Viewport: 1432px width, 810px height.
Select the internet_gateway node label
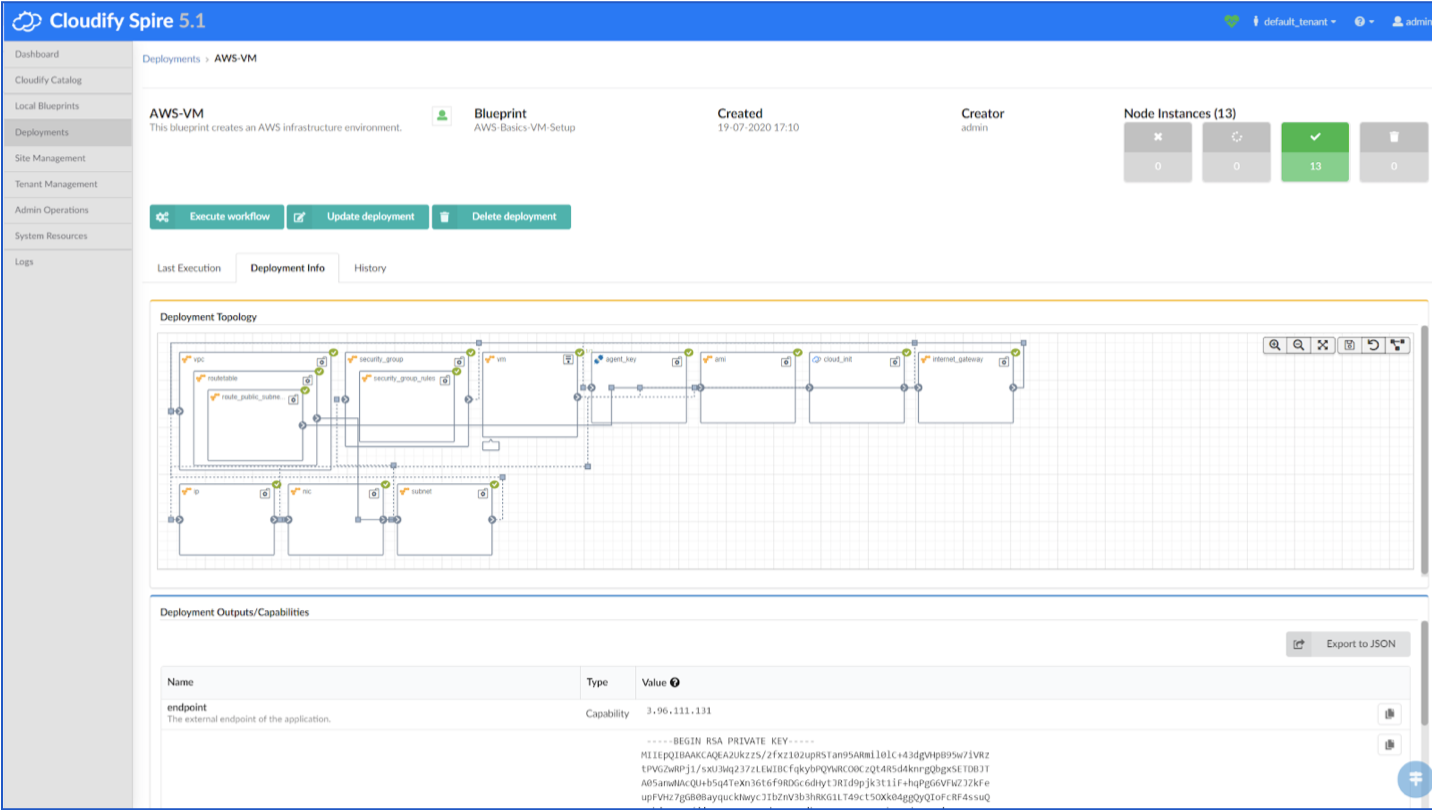pos(957,358)
